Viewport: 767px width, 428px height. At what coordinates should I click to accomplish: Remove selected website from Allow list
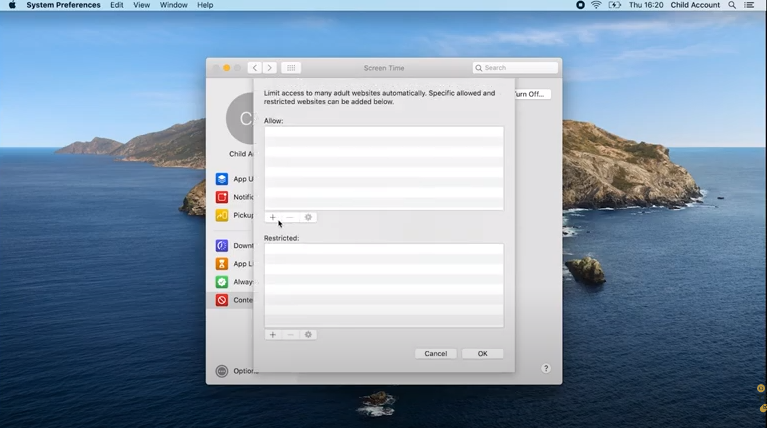pyautogui.click(x=290, y=217)
